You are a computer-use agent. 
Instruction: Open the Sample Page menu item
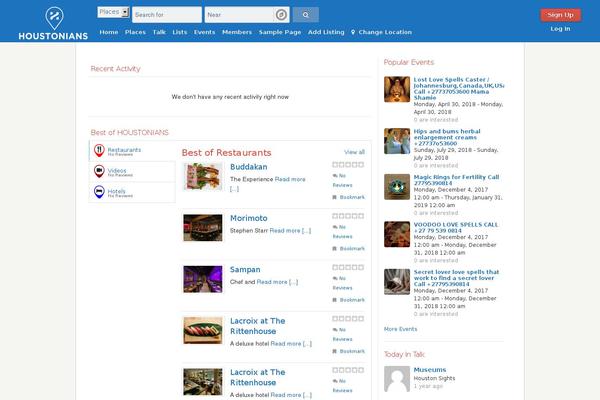280,33
